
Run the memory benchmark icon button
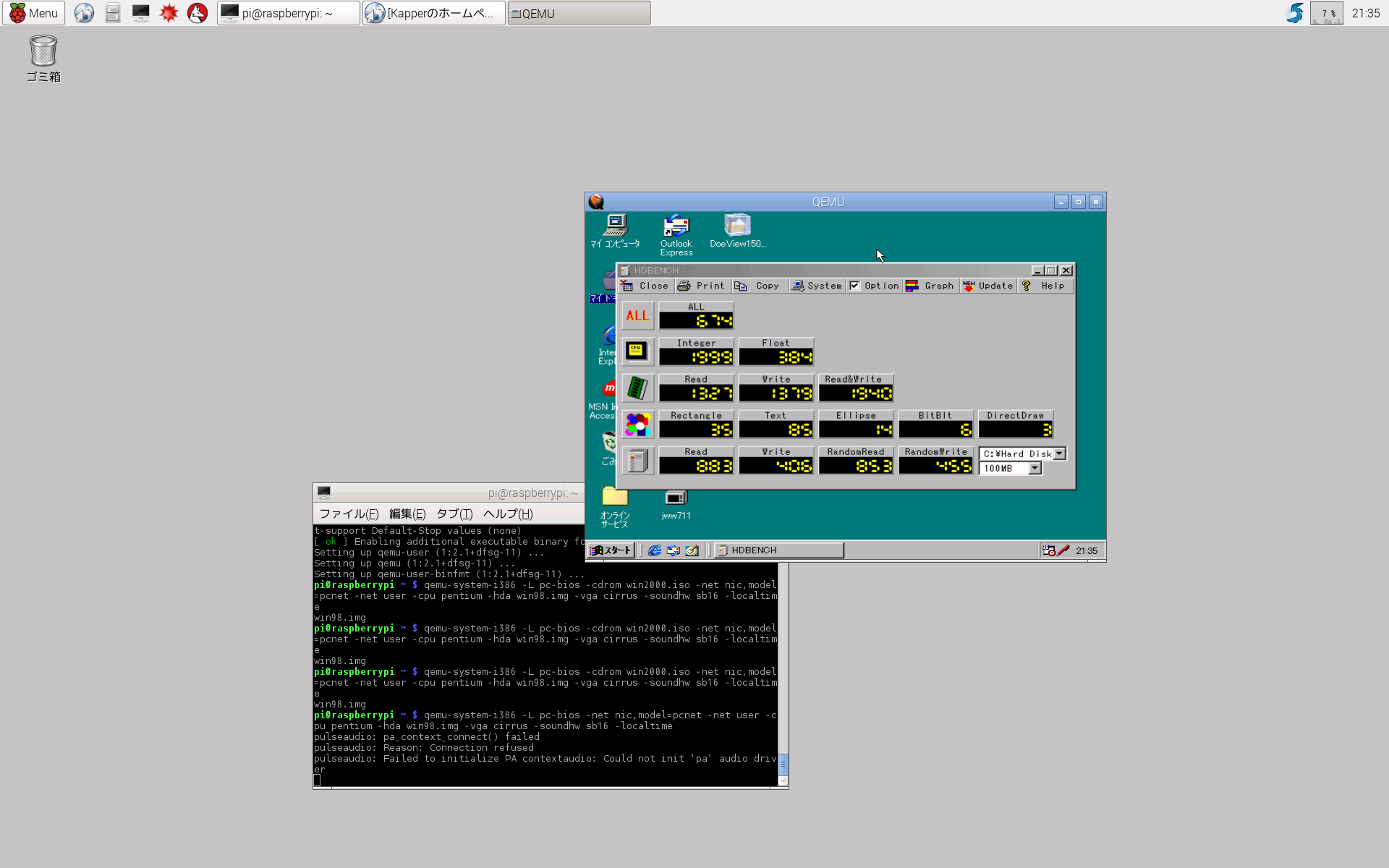(637, 388)
